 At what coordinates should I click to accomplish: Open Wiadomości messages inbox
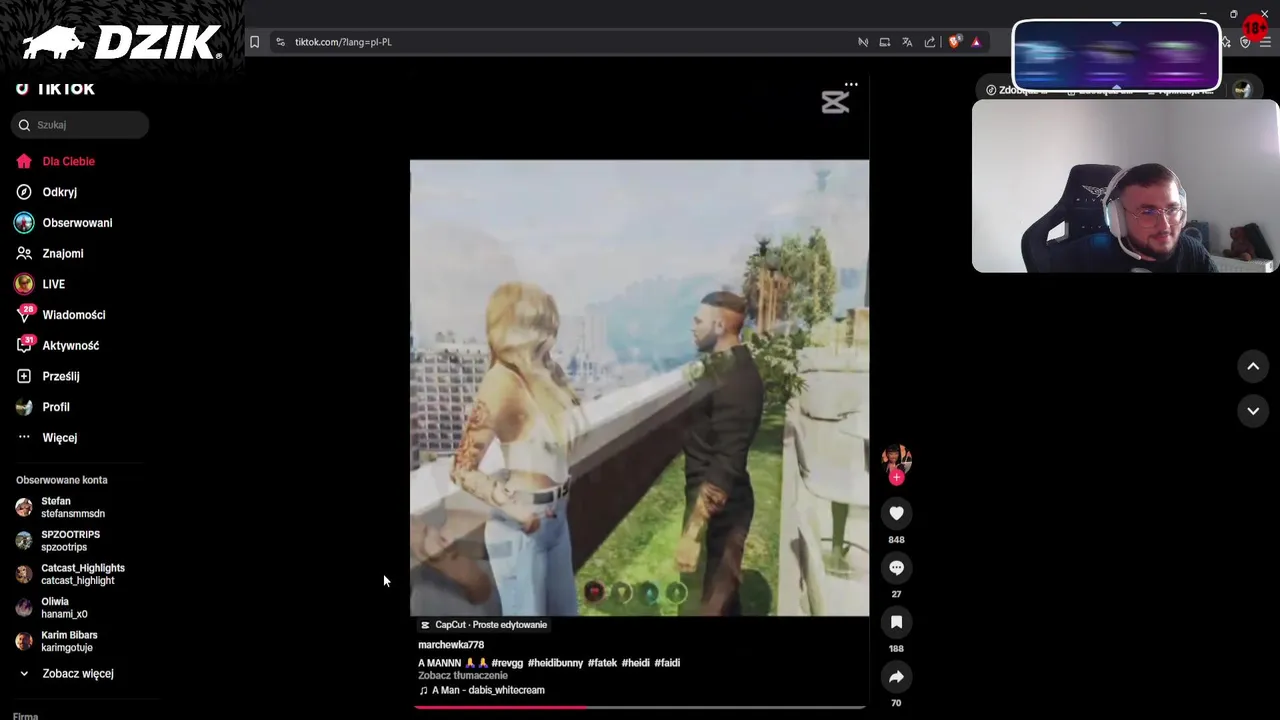(x=60, y=315)
